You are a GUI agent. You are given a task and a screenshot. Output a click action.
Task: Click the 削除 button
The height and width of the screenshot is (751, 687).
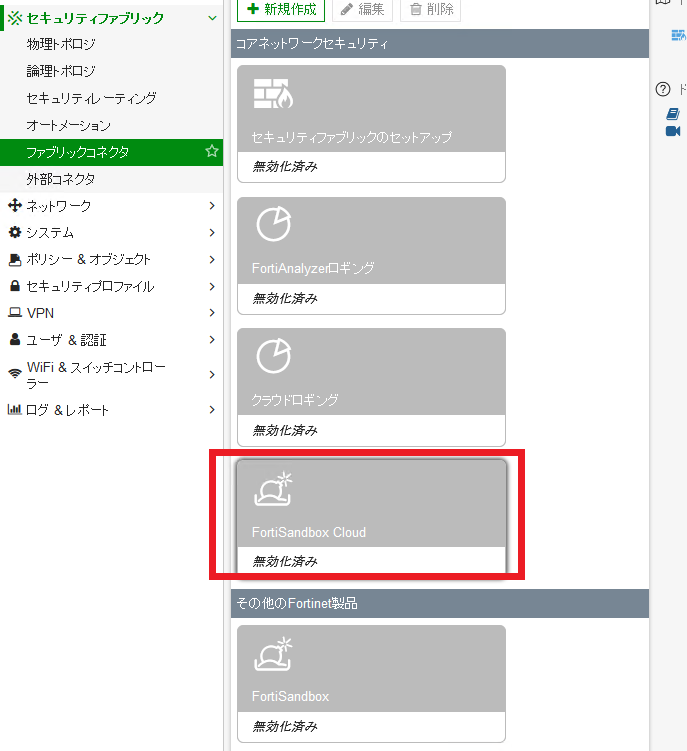pyautogui.click(x=430, y=9)
